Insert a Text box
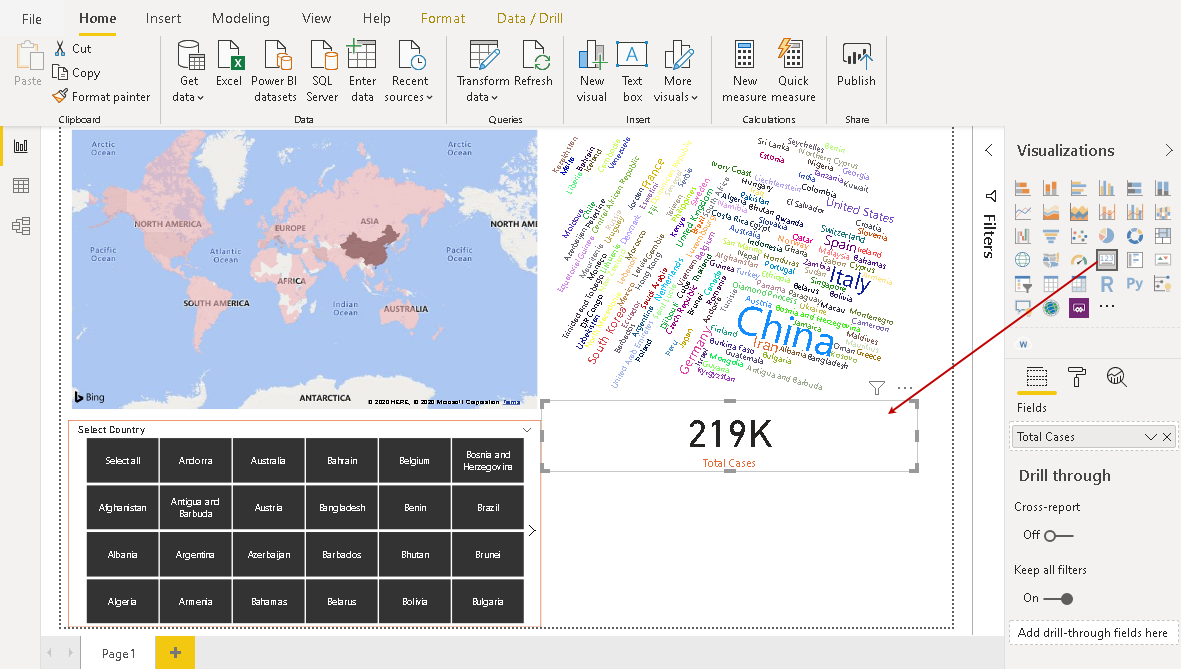The height and width of the screenshot is (669, 1181). click(x=632, y=72)
